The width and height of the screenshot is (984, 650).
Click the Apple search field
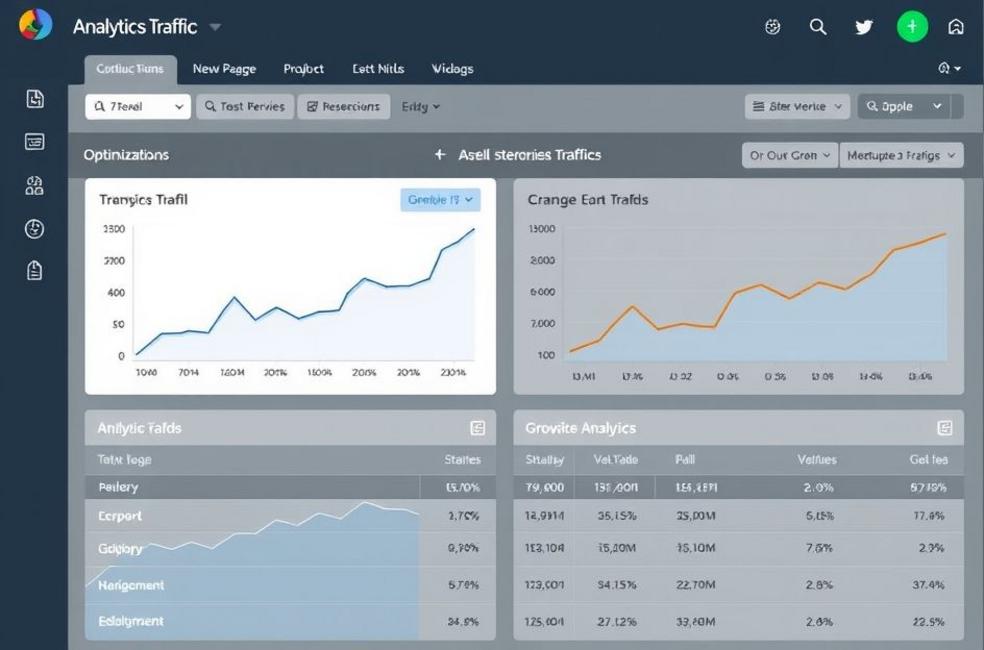pos(903,106)
